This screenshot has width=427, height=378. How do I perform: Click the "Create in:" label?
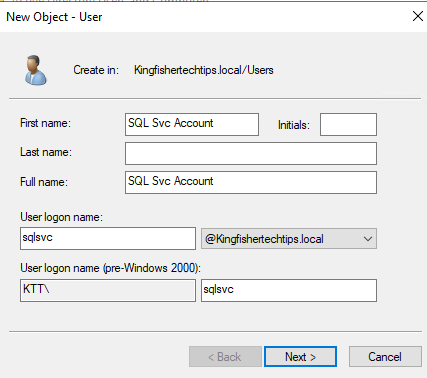click(96, 70)
